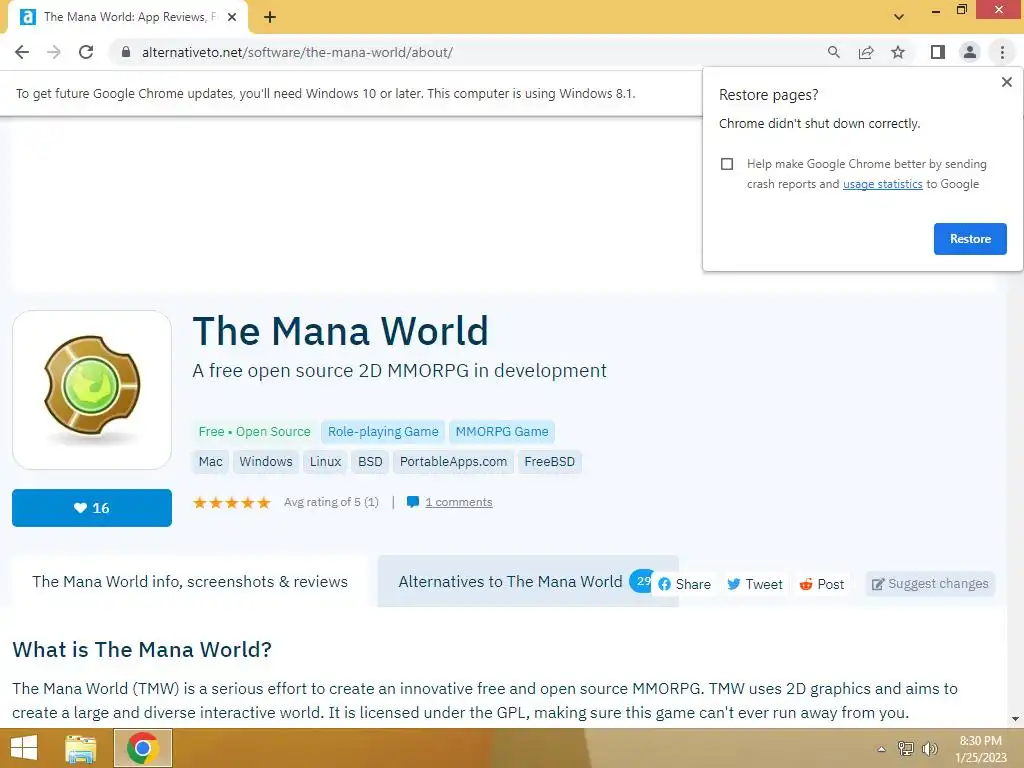Open the 1 comments link
This screenshot has height=768, width=1024.
[458, 502]
